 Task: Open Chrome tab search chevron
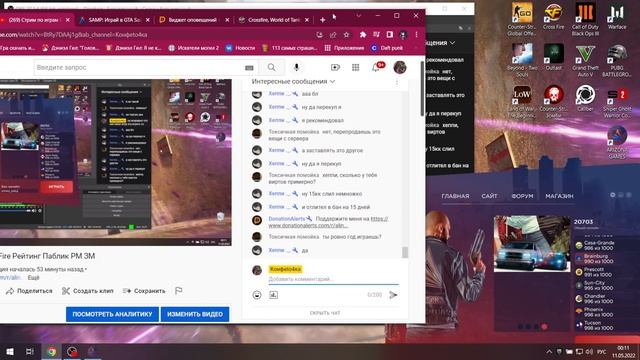coord(358,16)
